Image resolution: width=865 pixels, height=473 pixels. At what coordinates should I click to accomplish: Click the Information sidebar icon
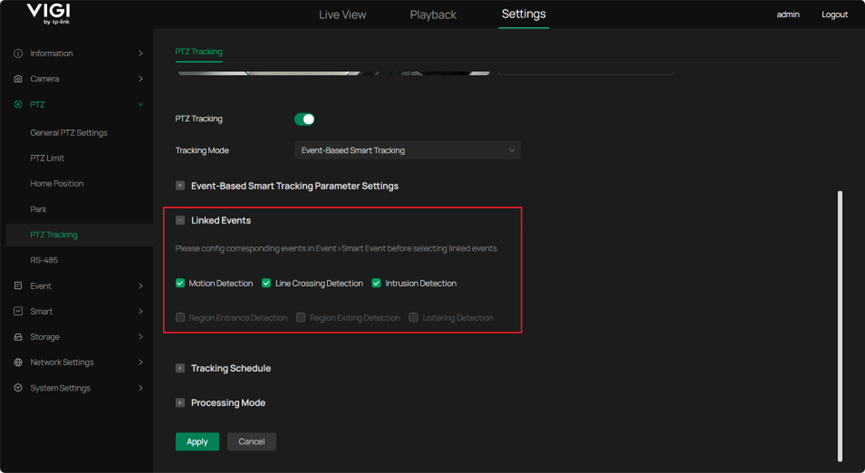coord(18,54)
